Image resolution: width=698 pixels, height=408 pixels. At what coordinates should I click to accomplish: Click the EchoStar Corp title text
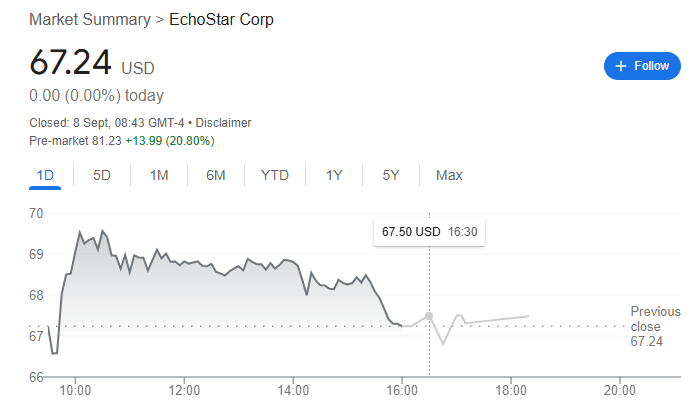tap(221, 20)
